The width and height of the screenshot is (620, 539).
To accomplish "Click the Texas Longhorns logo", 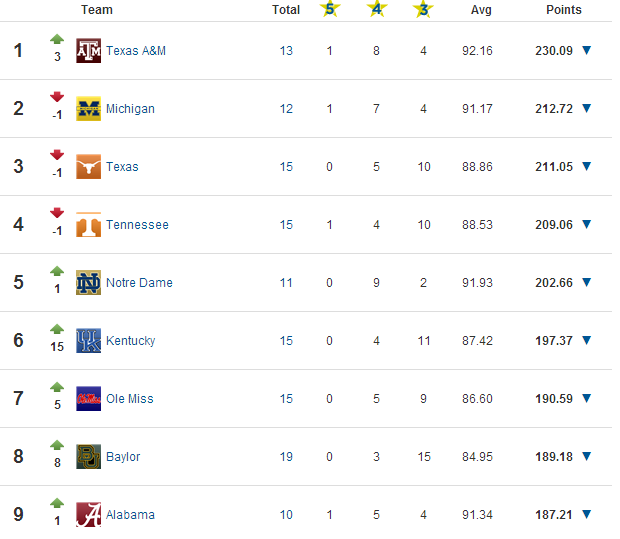I will tap(88, 166).
